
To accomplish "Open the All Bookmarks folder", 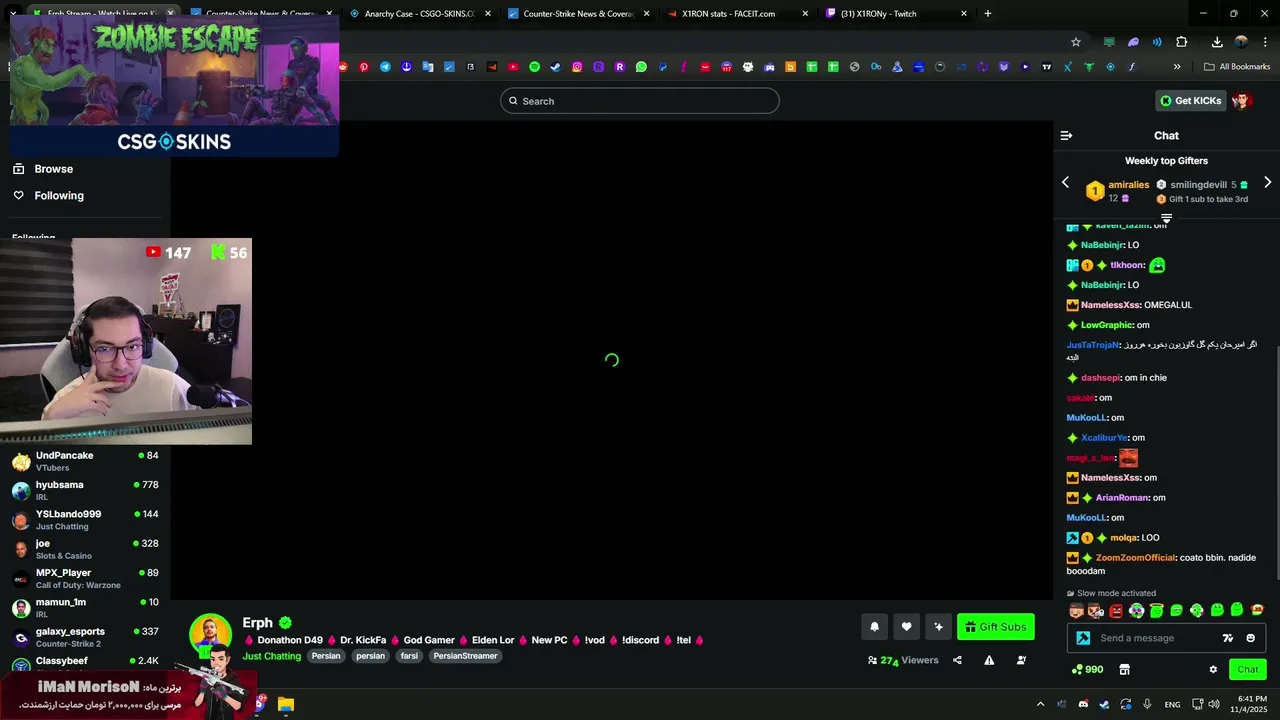I will [1237, 67].
